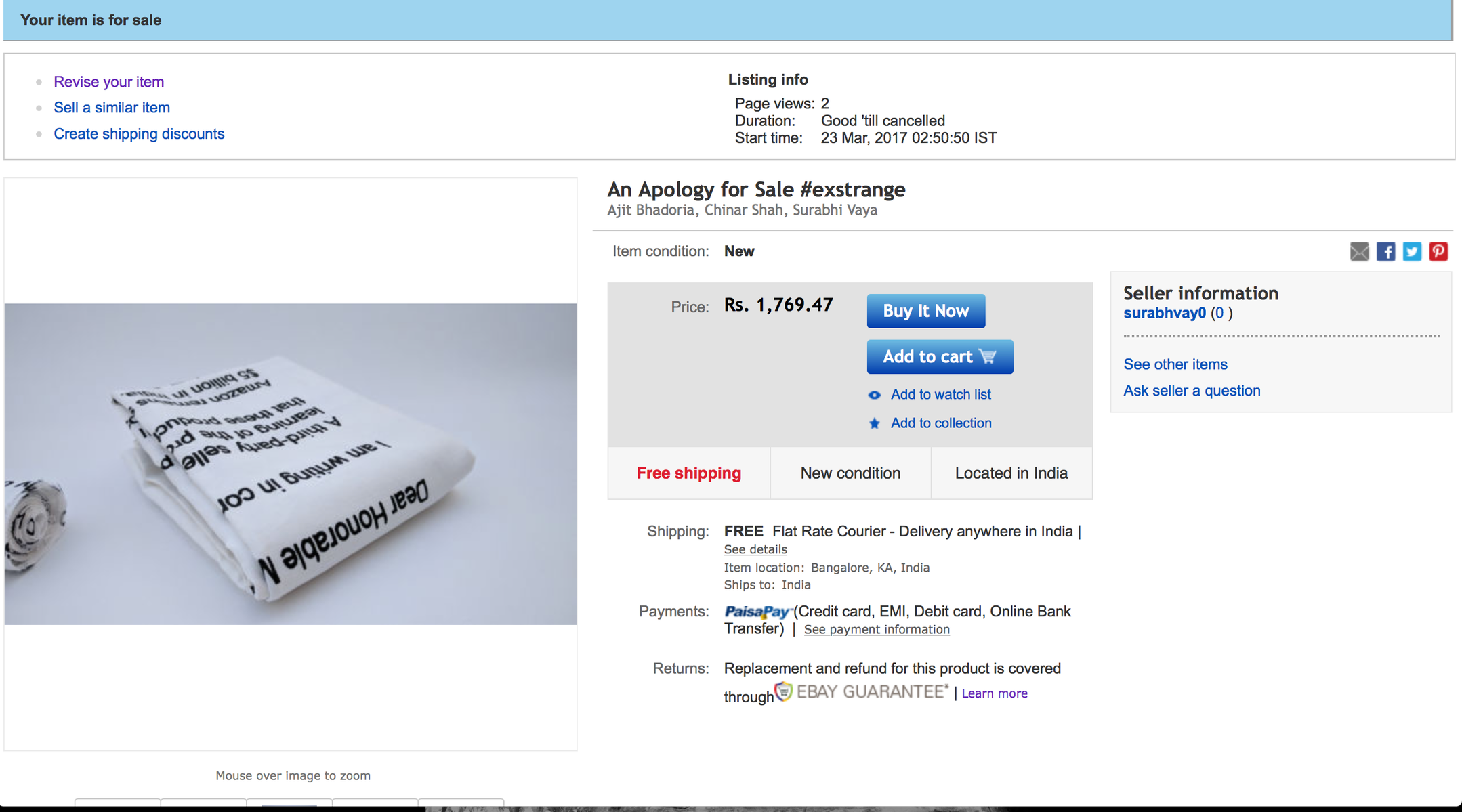
Task: Open Create shipping discounts link
Action: 139,134
